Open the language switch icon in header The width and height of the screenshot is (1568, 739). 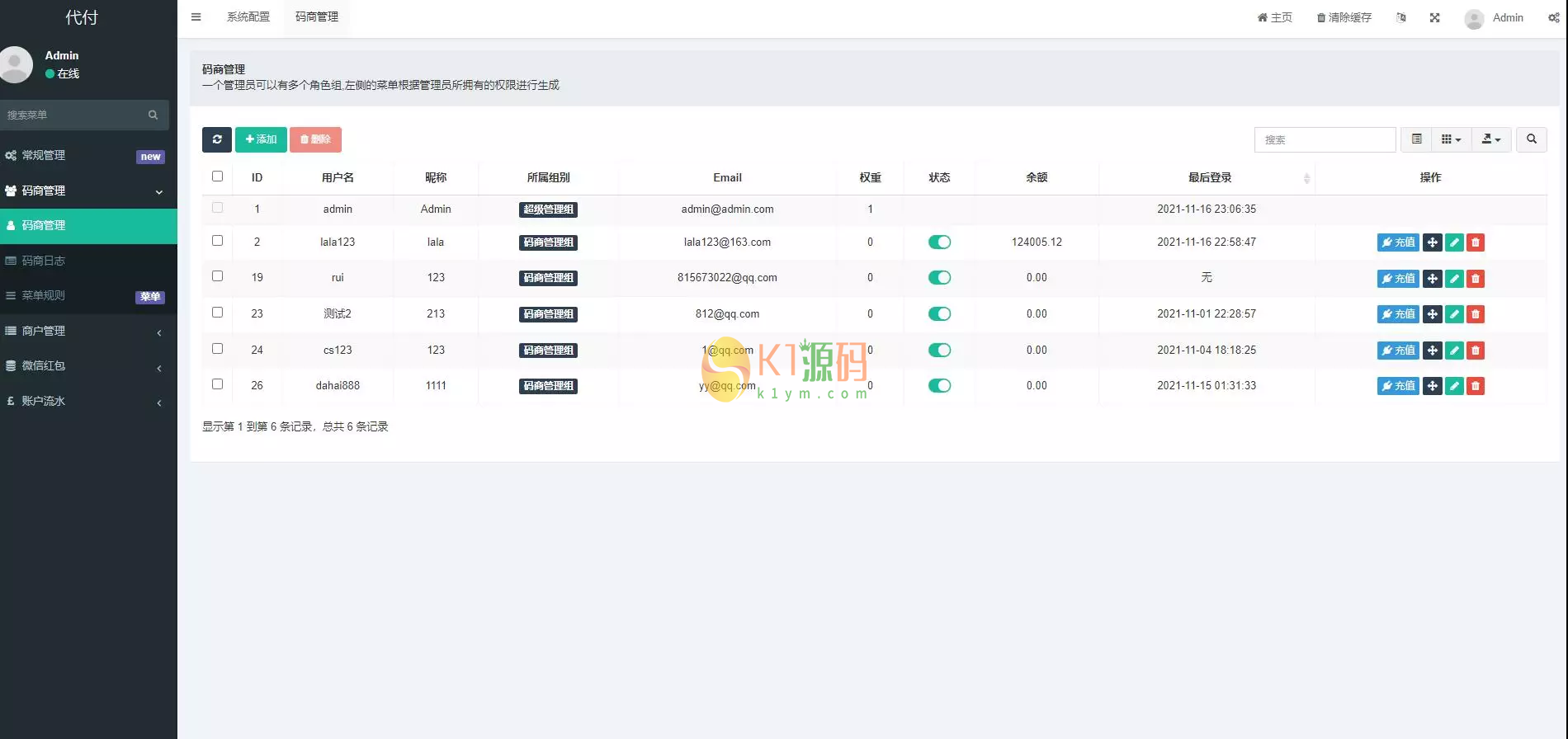(1400, 17)
